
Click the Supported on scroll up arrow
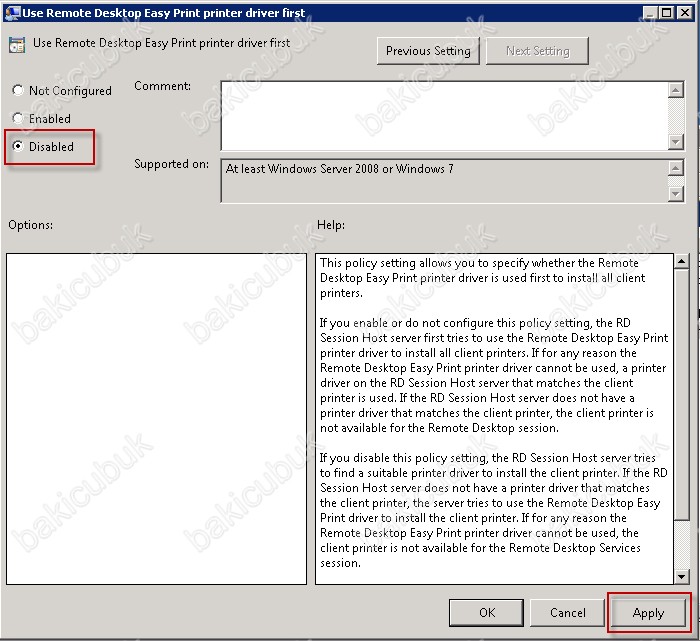tap(676, 168)
